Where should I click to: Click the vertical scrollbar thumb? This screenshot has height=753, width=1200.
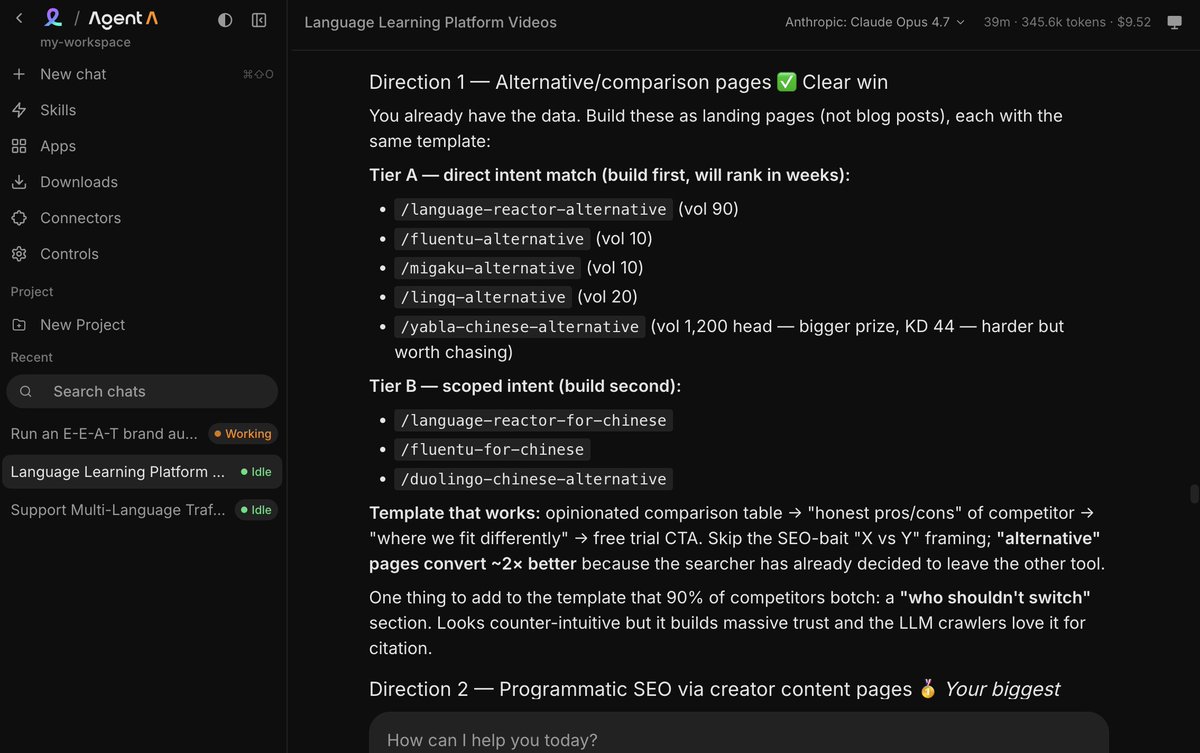(x=1193, y=494)
